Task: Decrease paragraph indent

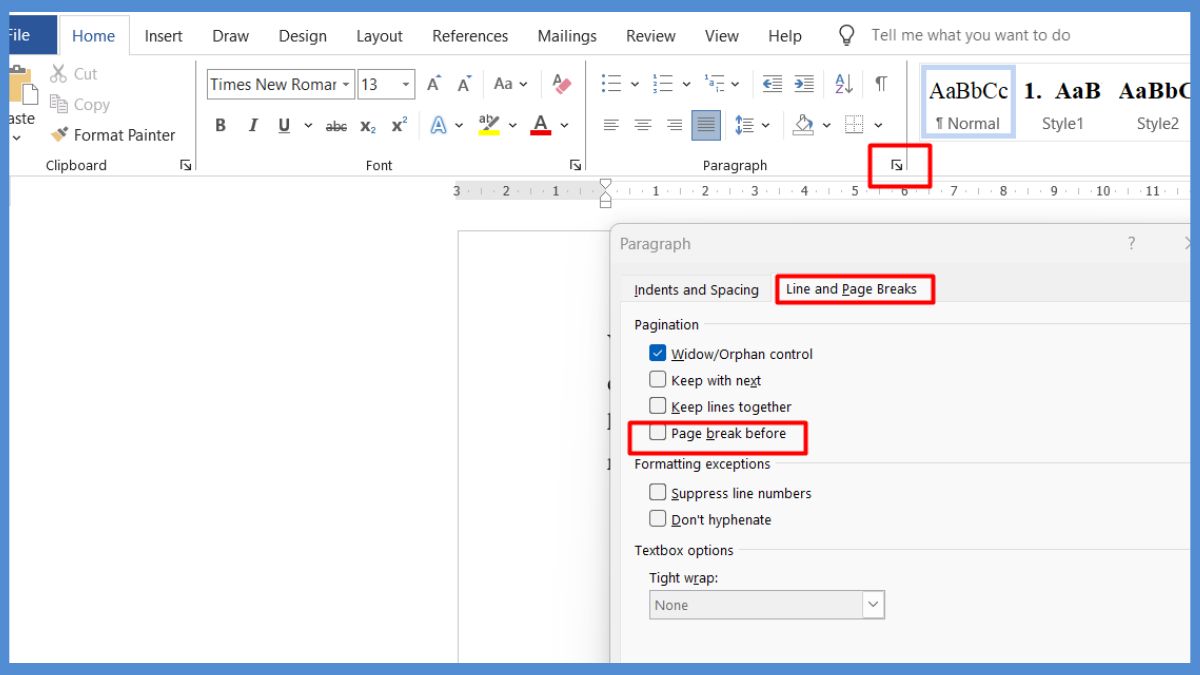Action: (x=772, y=84)
